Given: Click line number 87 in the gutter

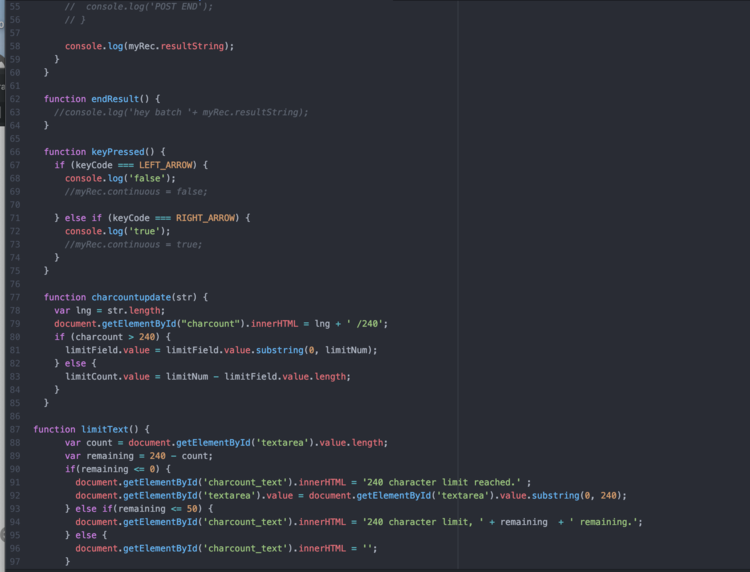Looking at the screenshot, I should [15, 429].
